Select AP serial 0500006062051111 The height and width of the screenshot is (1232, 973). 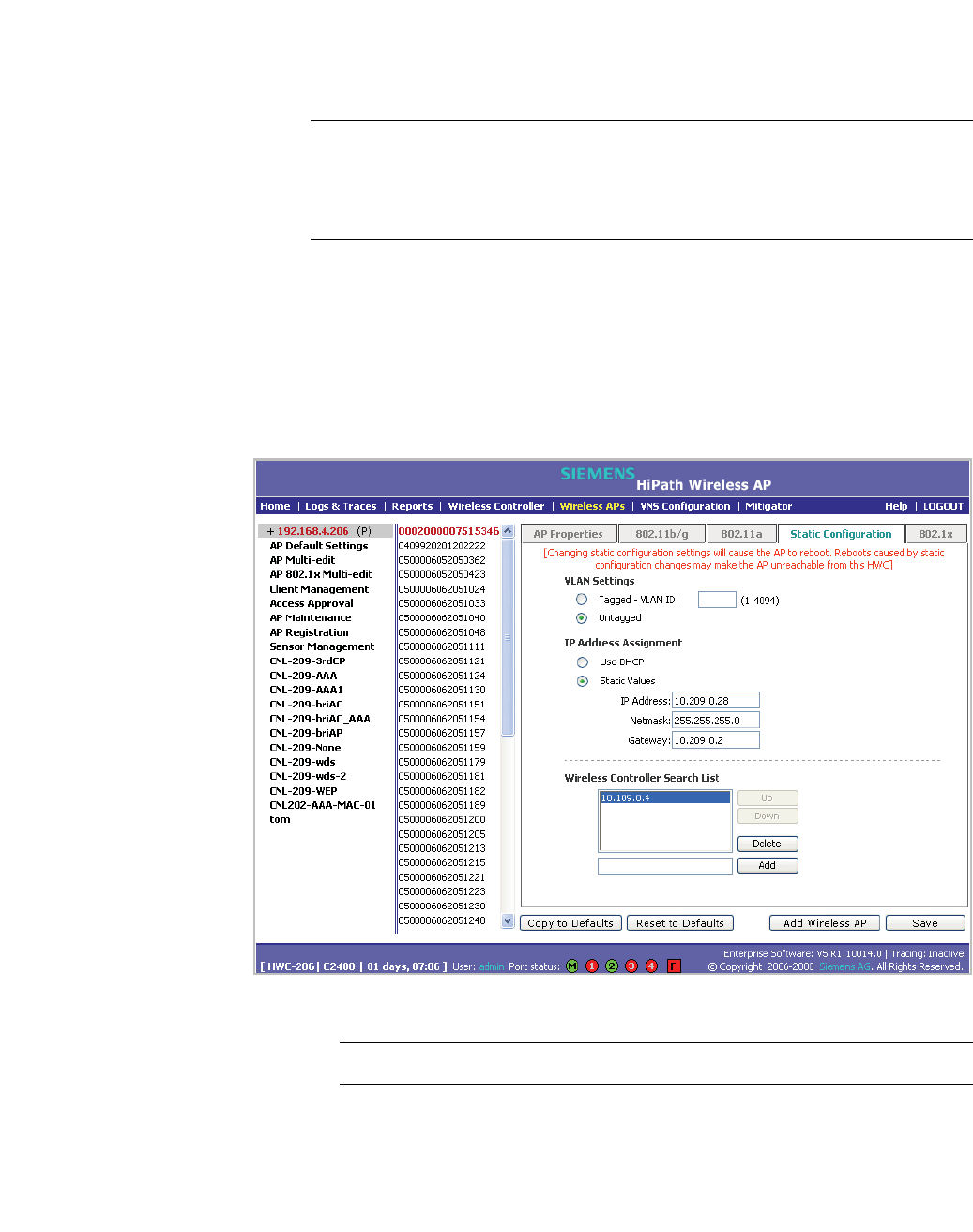tap(442, 646)
